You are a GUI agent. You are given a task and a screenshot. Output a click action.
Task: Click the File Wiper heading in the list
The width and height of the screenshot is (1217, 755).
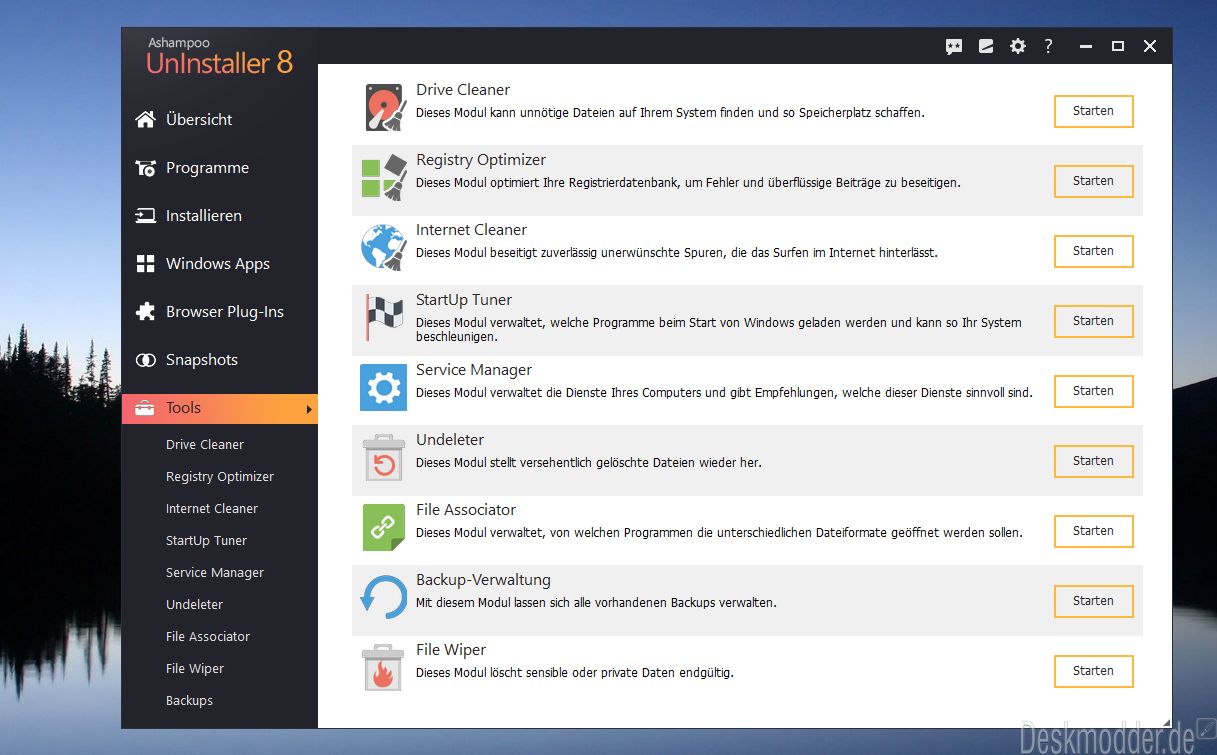click(x=451, y=650)
